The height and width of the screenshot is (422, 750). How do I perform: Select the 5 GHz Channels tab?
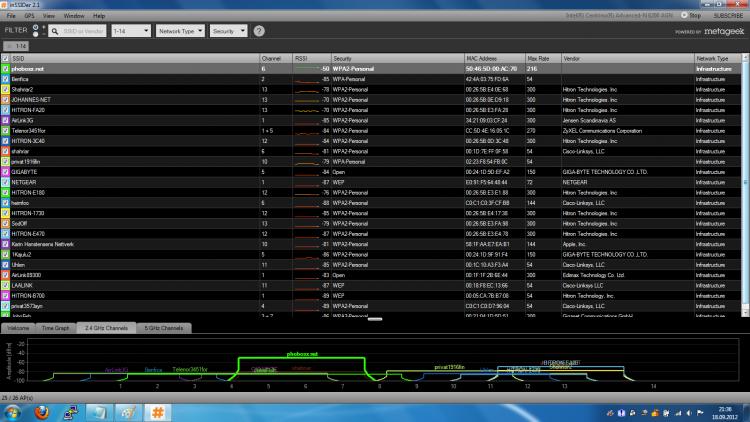pyautogui.click(x=164, y=328)
